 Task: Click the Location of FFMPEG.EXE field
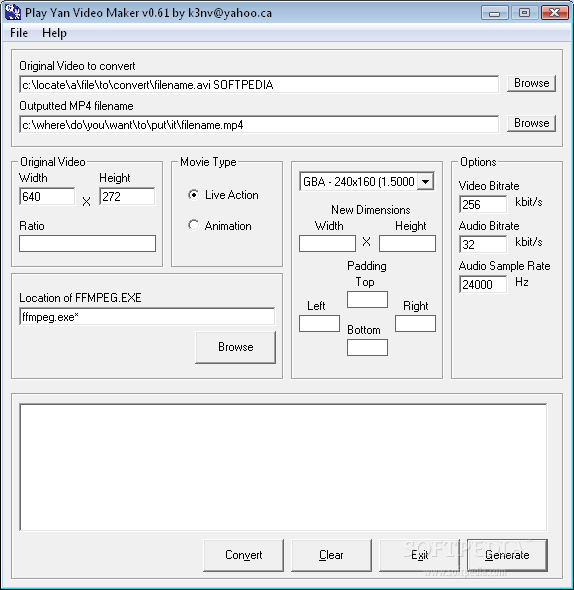[x=147, y=317]
